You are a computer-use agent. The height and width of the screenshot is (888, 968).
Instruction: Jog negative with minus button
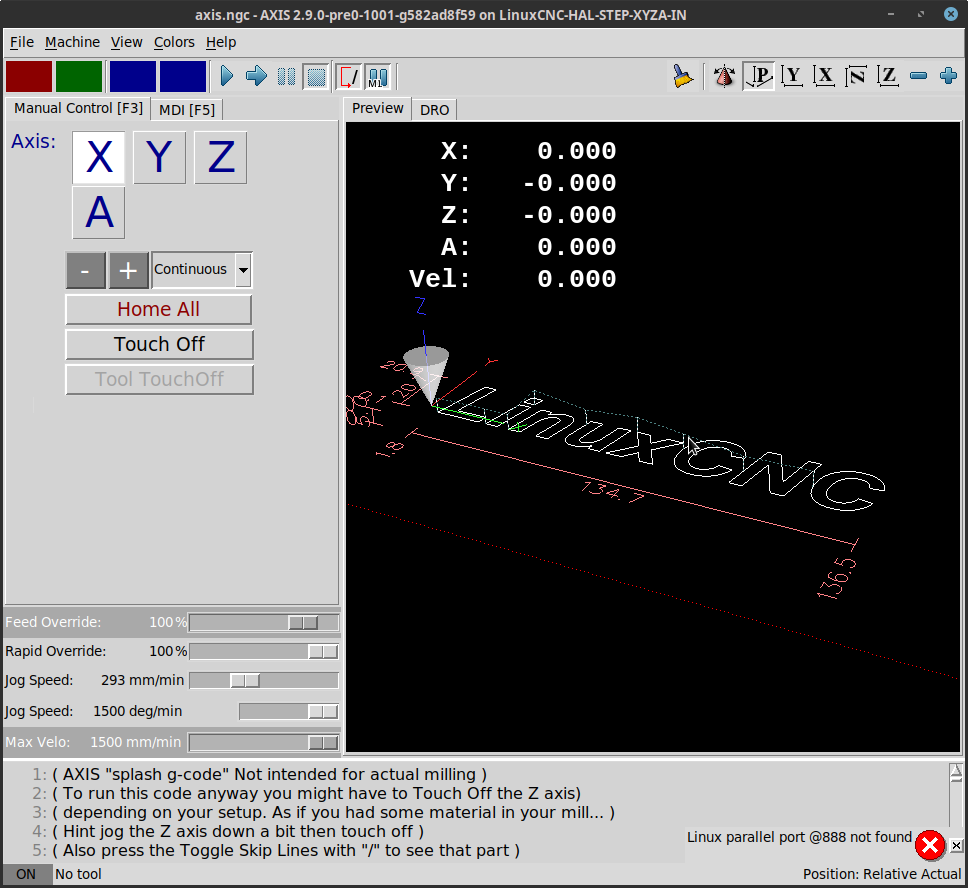[x=86, y=270]
